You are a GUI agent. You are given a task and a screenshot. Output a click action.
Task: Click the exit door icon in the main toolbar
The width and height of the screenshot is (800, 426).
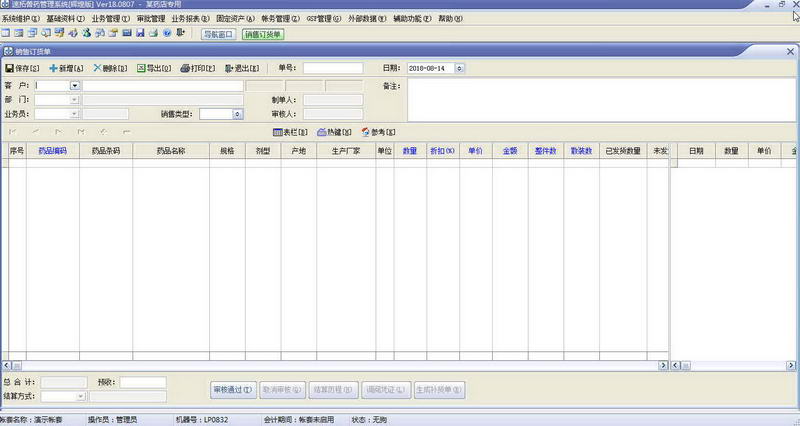coord(180,33)
